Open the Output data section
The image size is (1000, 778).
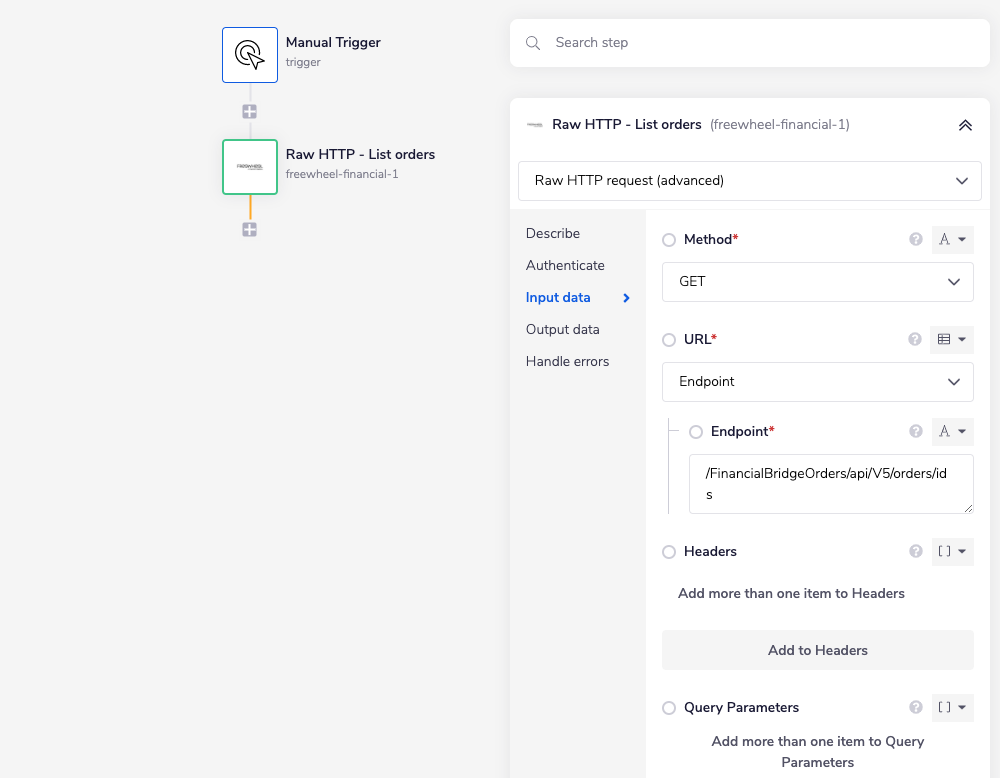coord(562,329)
